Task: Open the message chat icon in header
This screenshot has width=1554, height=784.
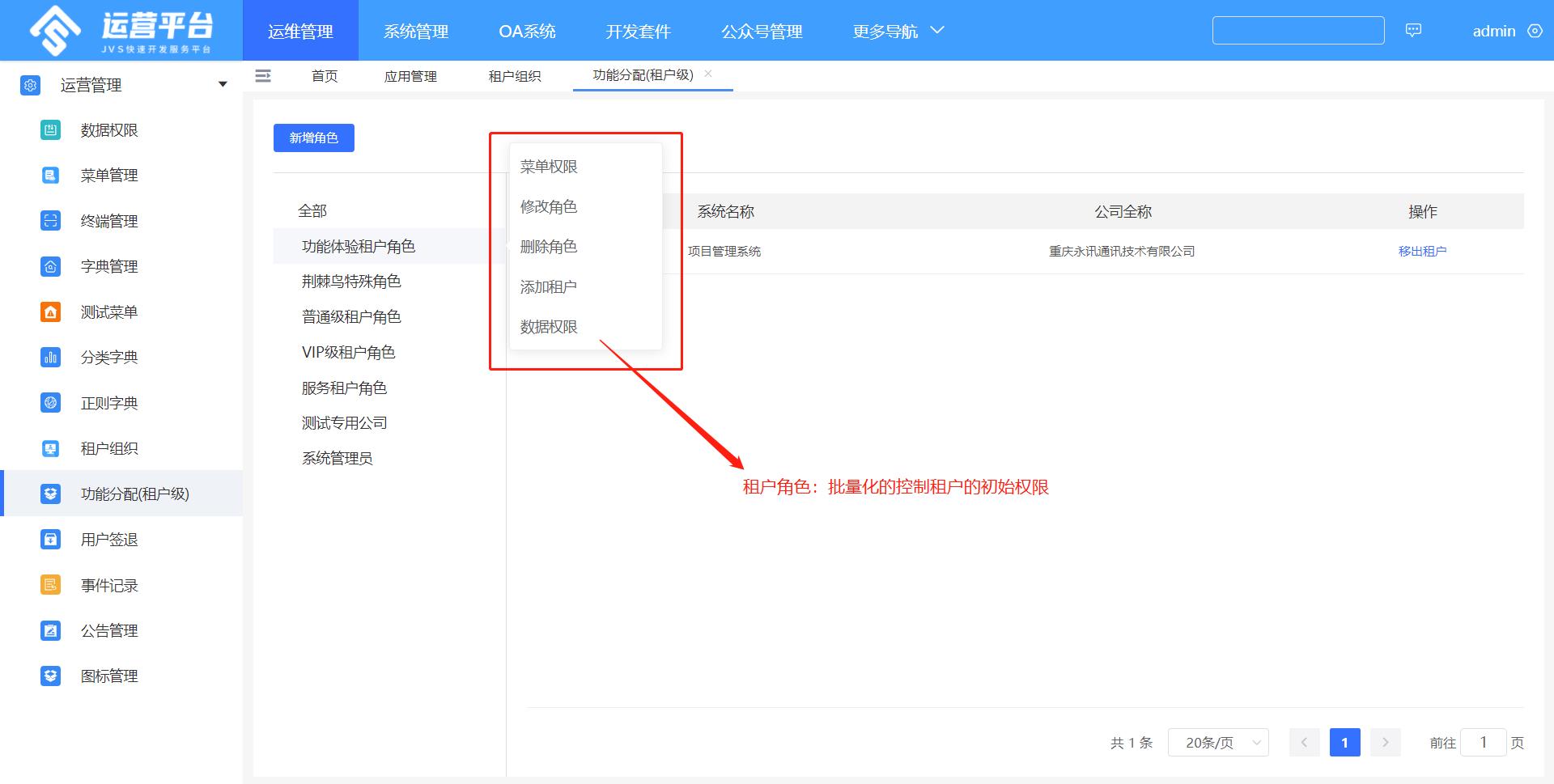Action: click(1413, 31)
